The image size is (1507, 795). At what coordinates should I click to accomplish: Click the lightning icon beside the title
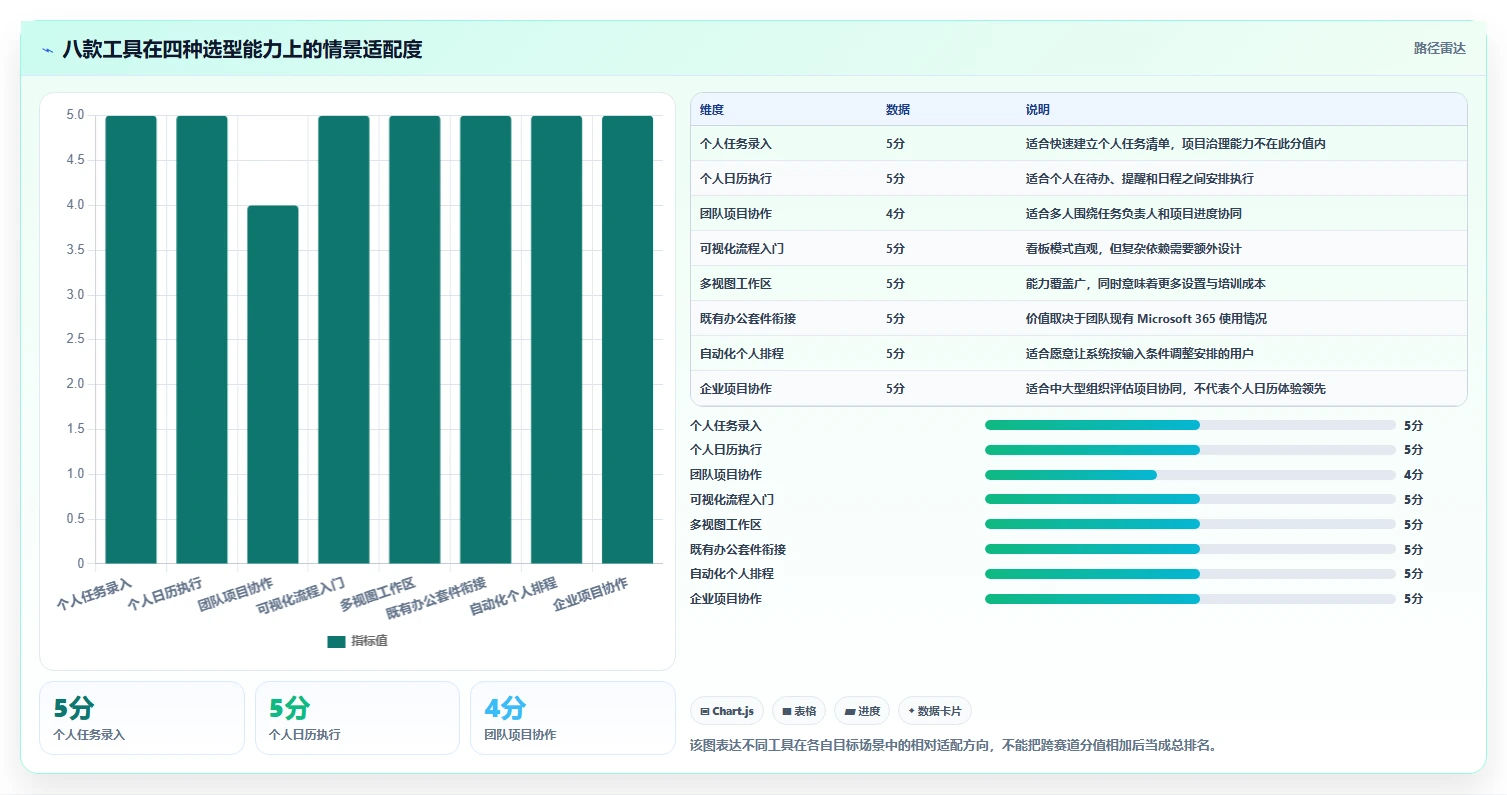pyautogui.click(x=48, y=50)
